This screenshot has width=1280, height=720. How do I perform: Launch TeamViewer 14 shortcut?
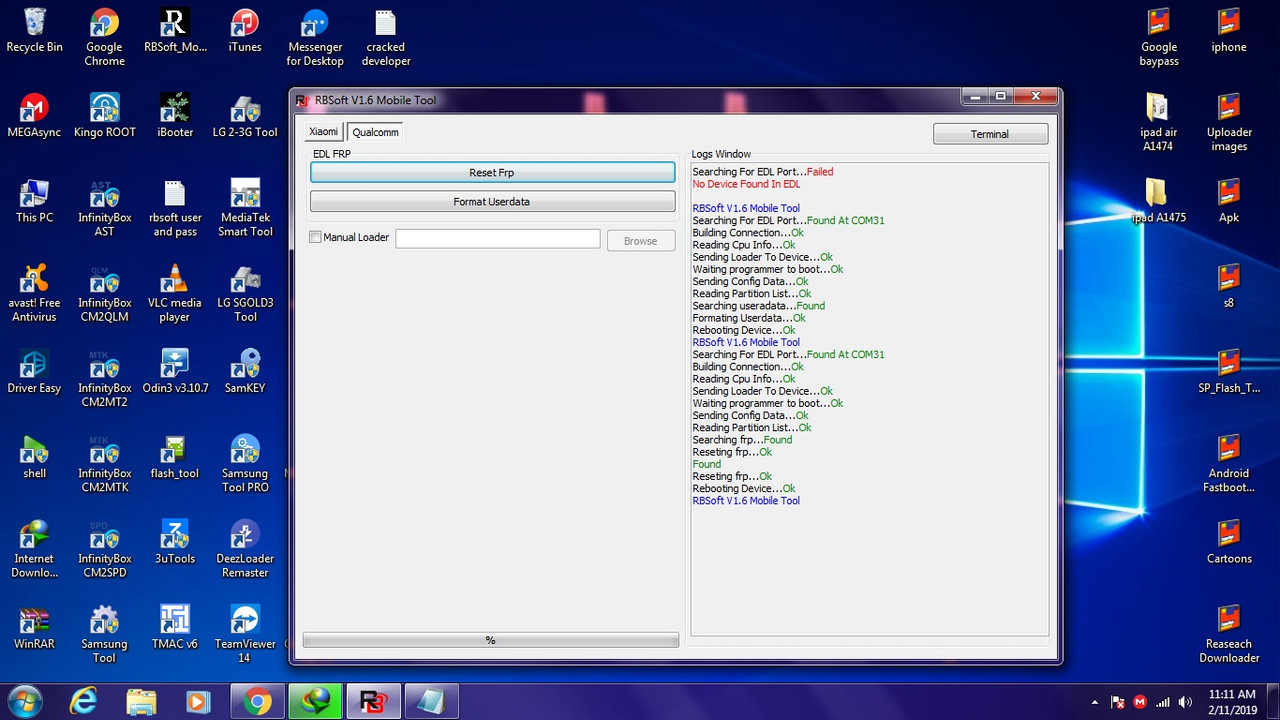click(245, 635)
